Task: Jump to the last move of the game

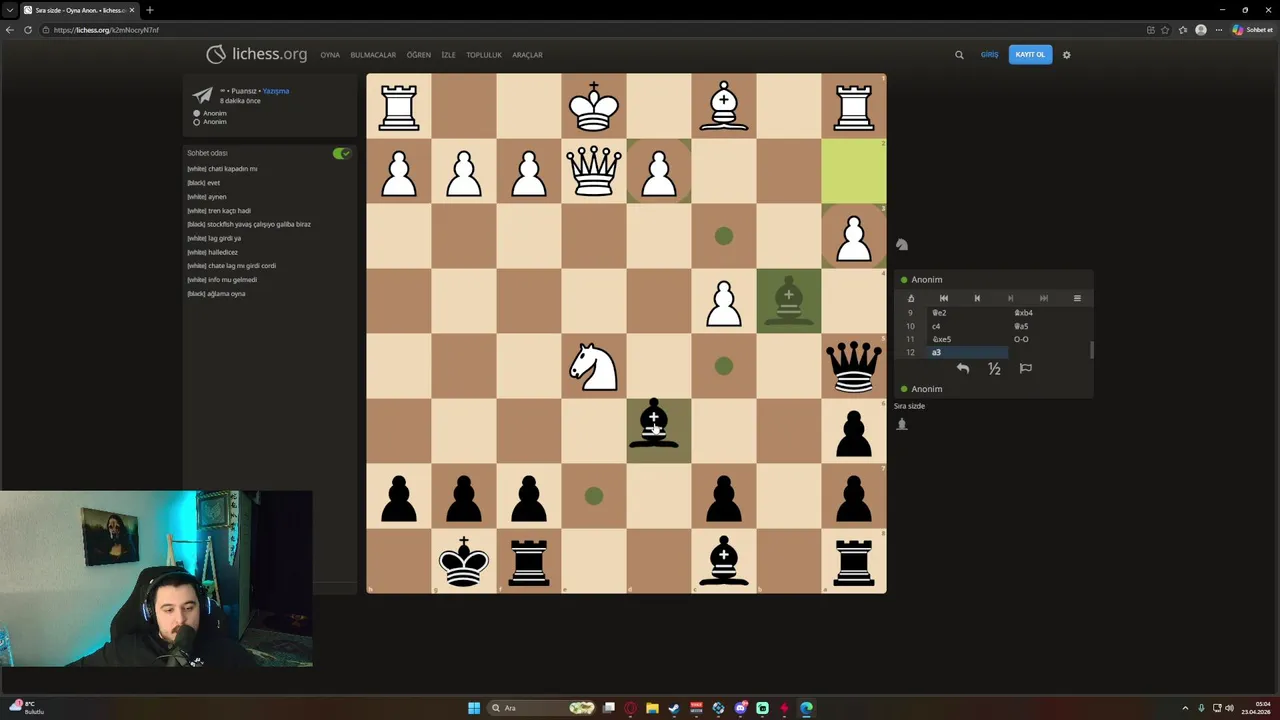Action: (x=1044, y=298)
